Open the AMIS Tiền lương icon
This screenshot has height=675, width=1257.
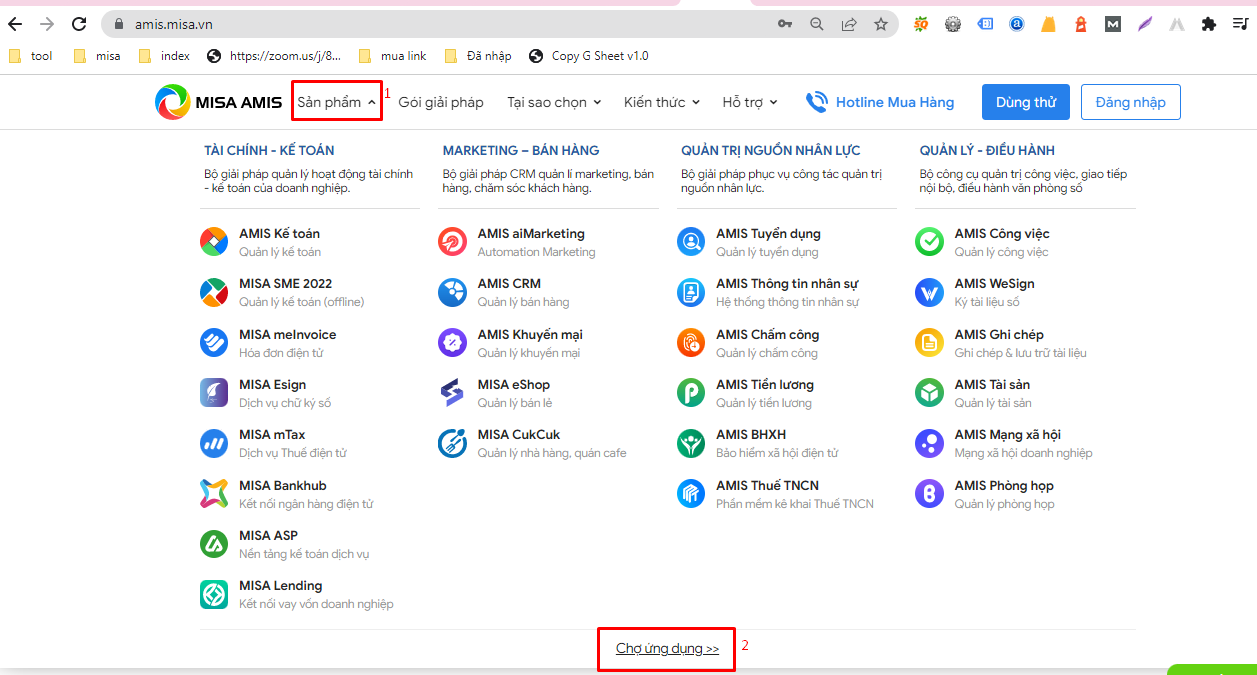[691, 393]
